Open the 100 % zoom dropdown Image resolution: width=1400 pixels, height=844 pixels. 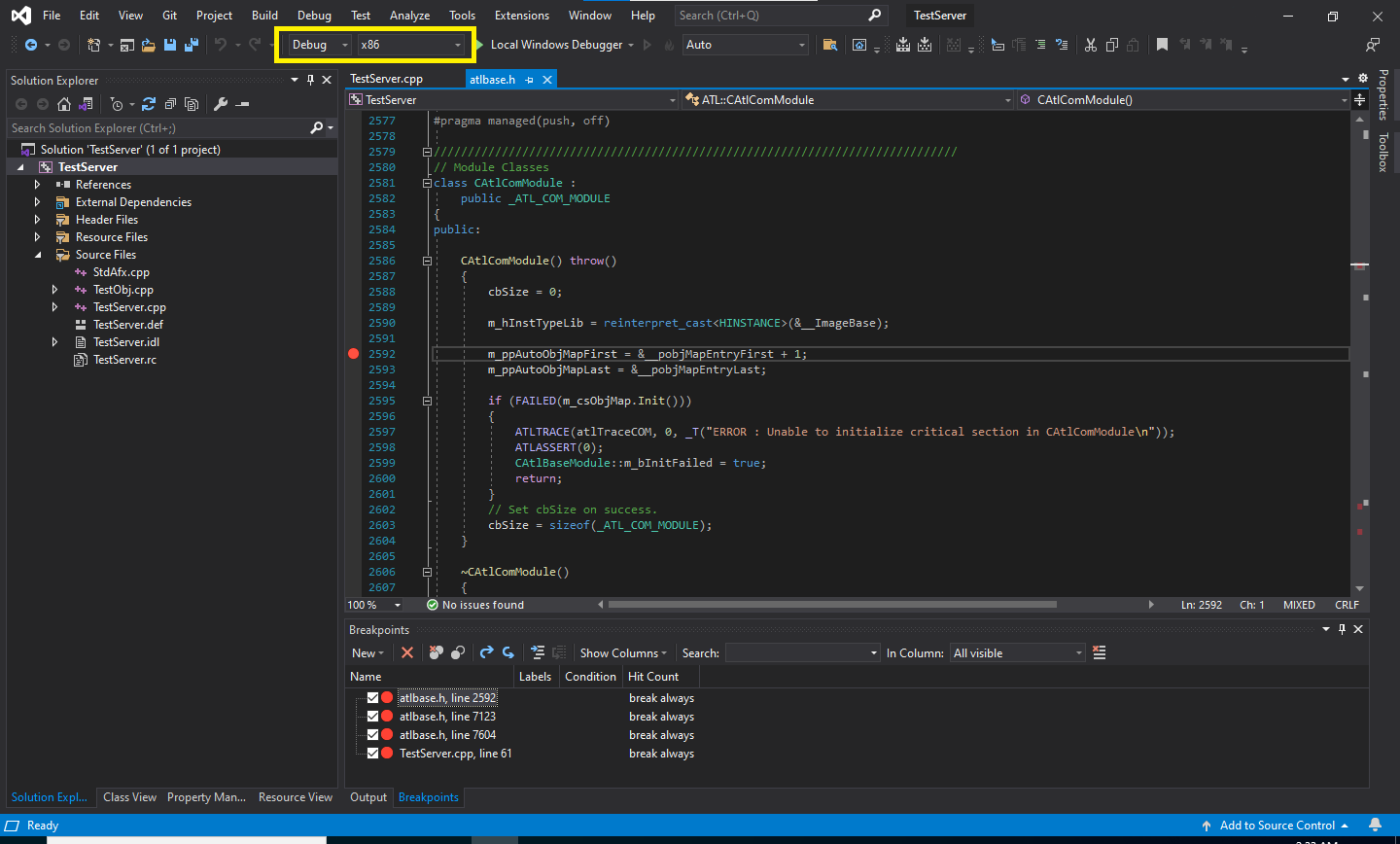[375, 605]
